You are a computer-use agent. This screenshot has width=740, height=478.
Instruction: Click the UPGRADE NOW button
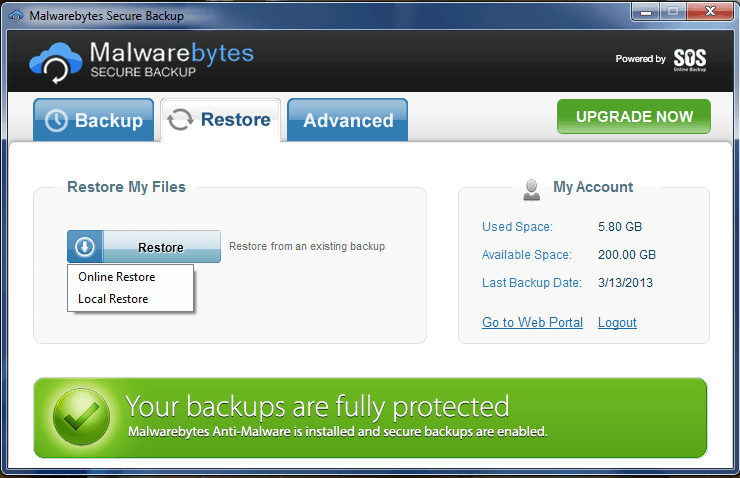point(634,117)
